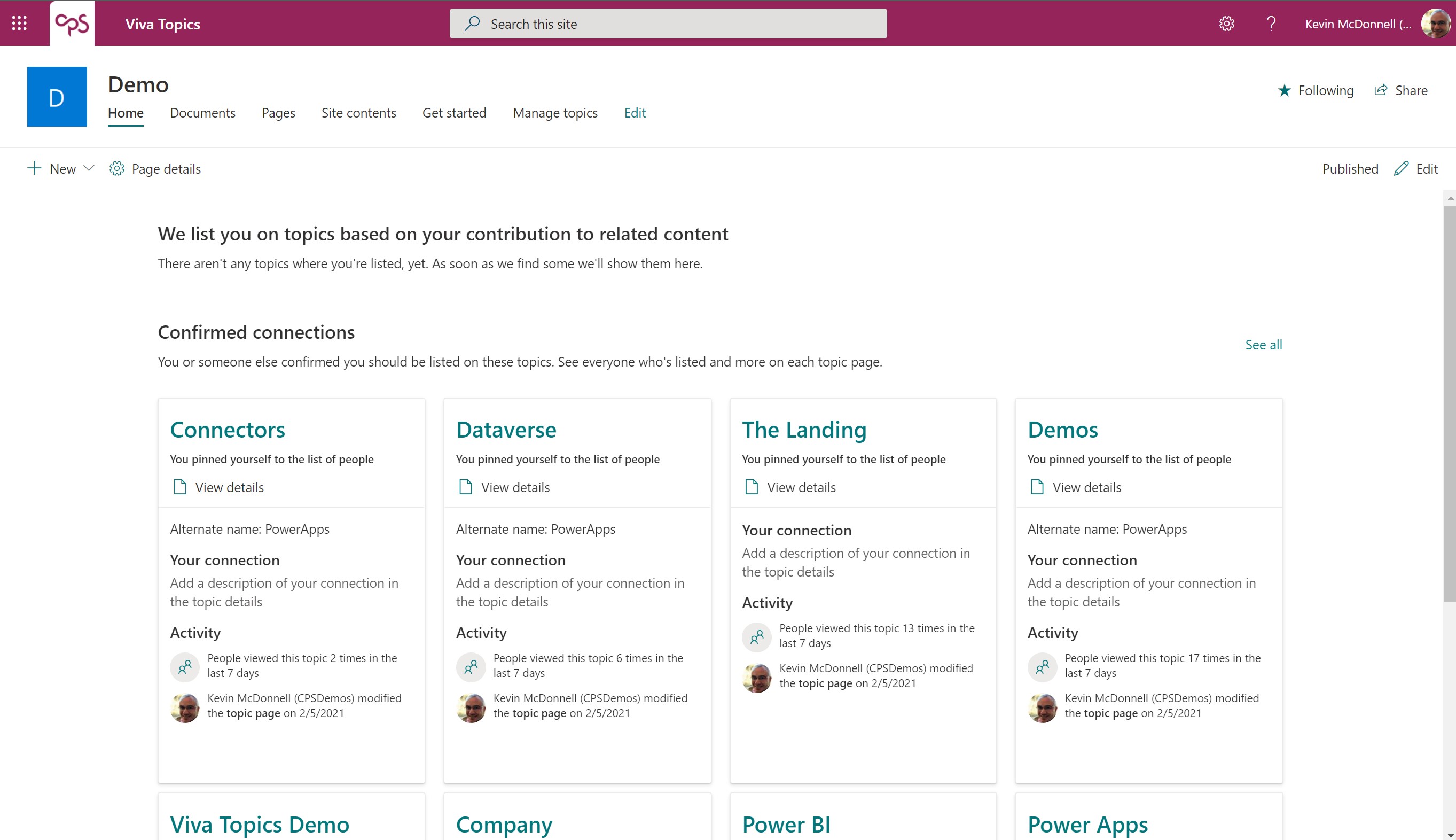This screenshot has width=1456, height=840.
Task: Click the pencil Edit icon in command bar
Action: pos(1401,168)
